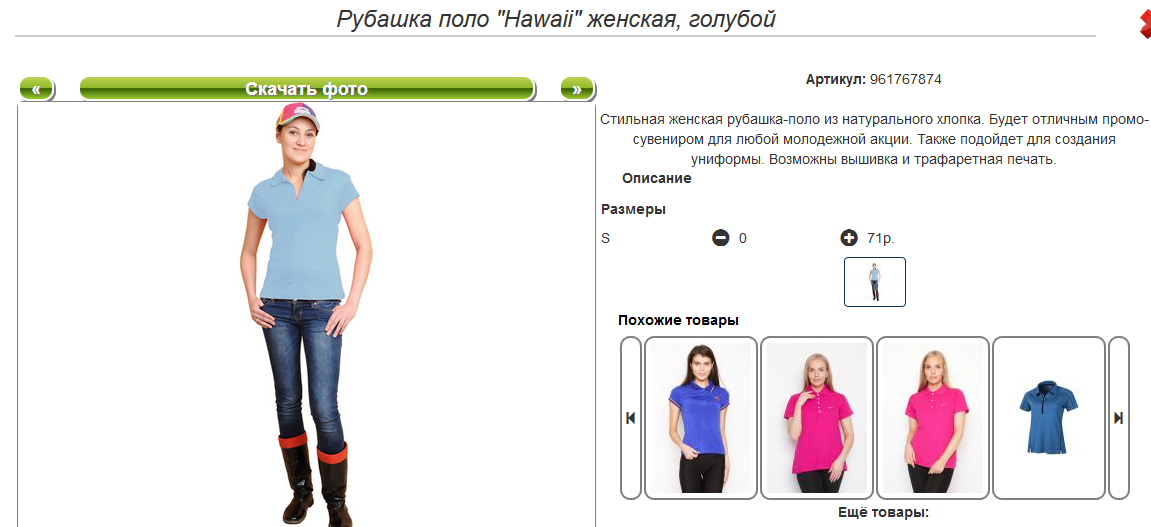This screenshot has width=1151, height=527.
Task: Download photo via Скачать фото button
Action: tap(307, 90)
